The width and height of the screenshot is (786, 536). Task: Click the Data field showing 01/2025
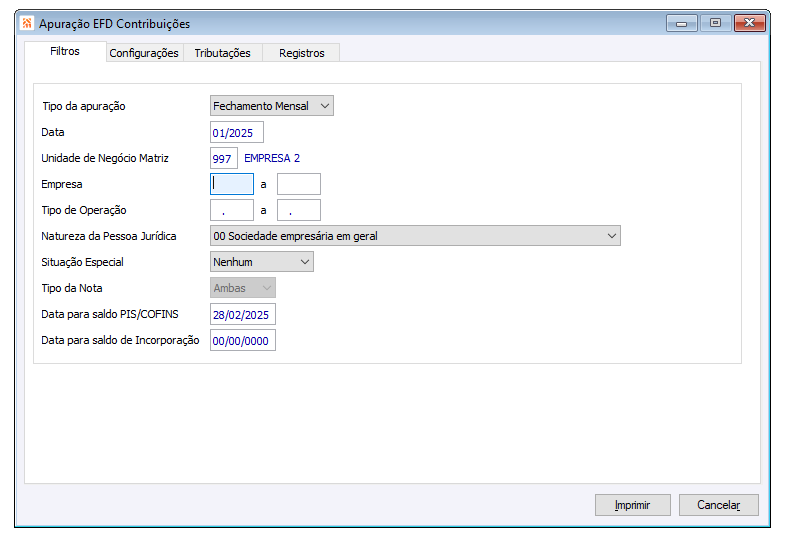(x=237, y=132)
